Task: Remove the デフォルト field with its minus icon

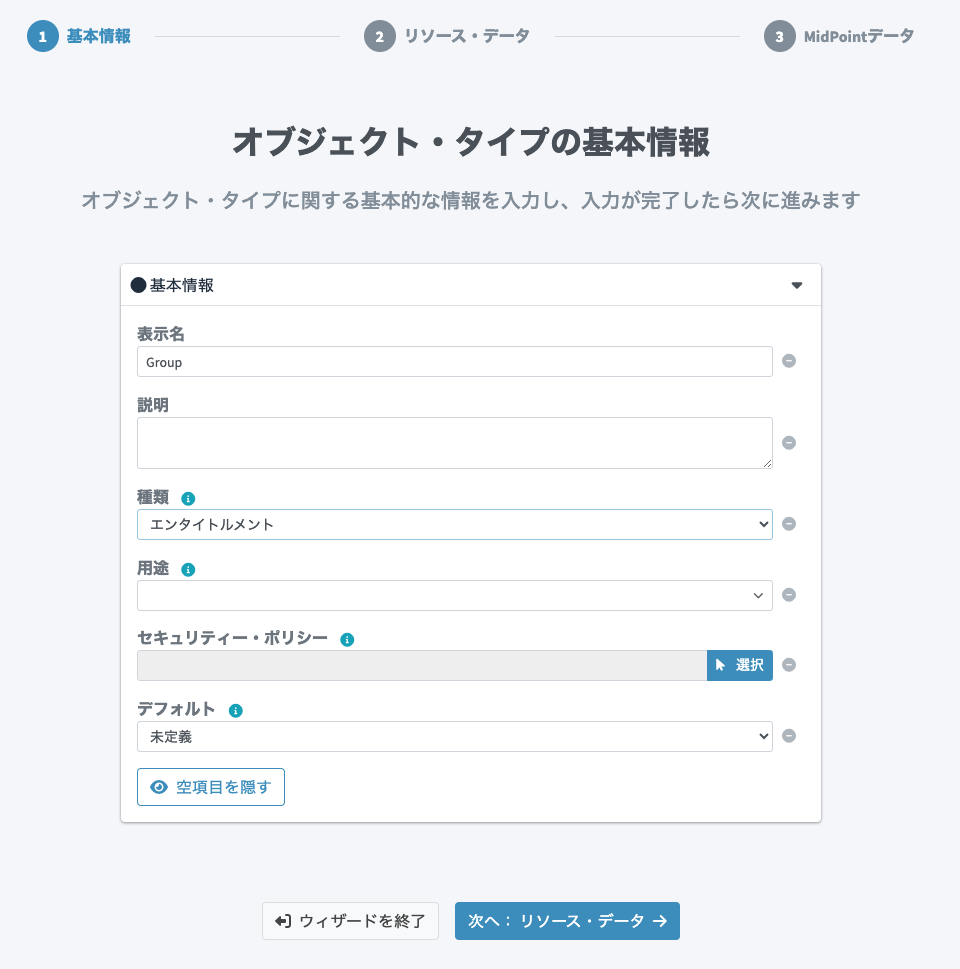Action: pyautogui.click(x=789, y=736)
